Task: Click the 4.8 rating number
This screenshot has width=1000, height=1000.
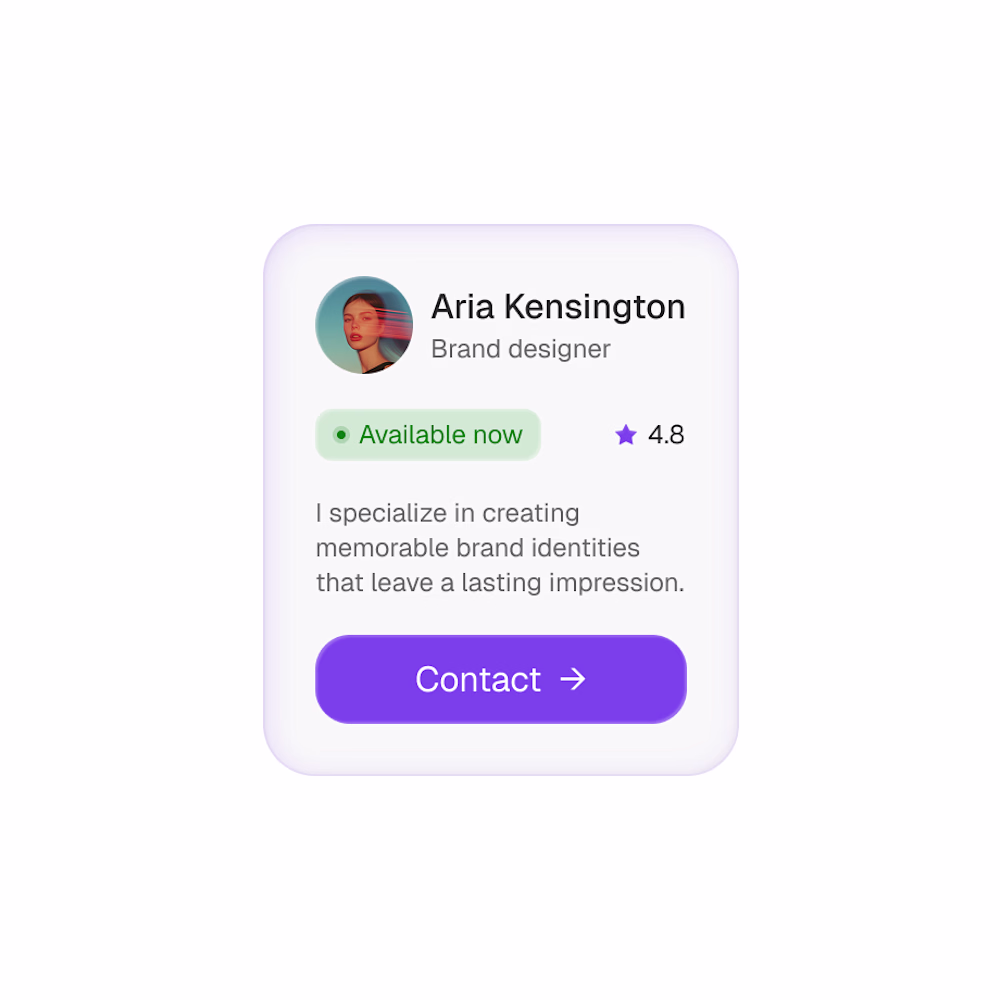Action: coord(666,435)
